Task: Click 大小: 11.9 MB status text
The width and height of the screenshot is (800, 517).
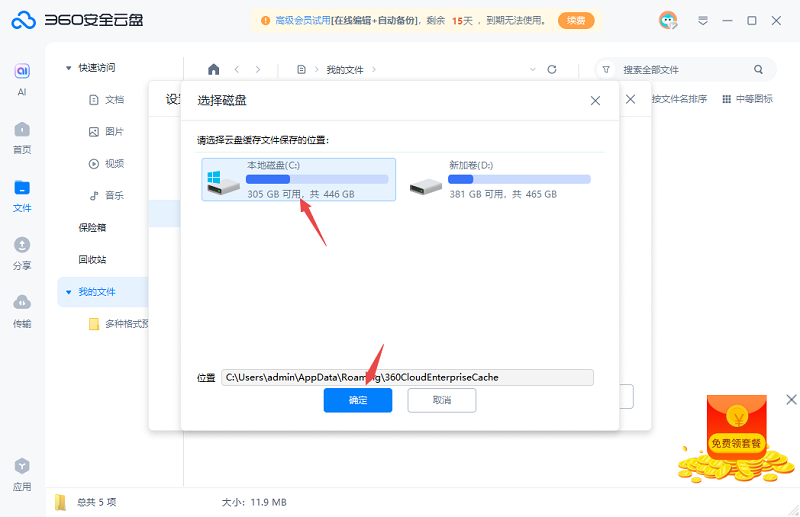Action: coord(254,502)
